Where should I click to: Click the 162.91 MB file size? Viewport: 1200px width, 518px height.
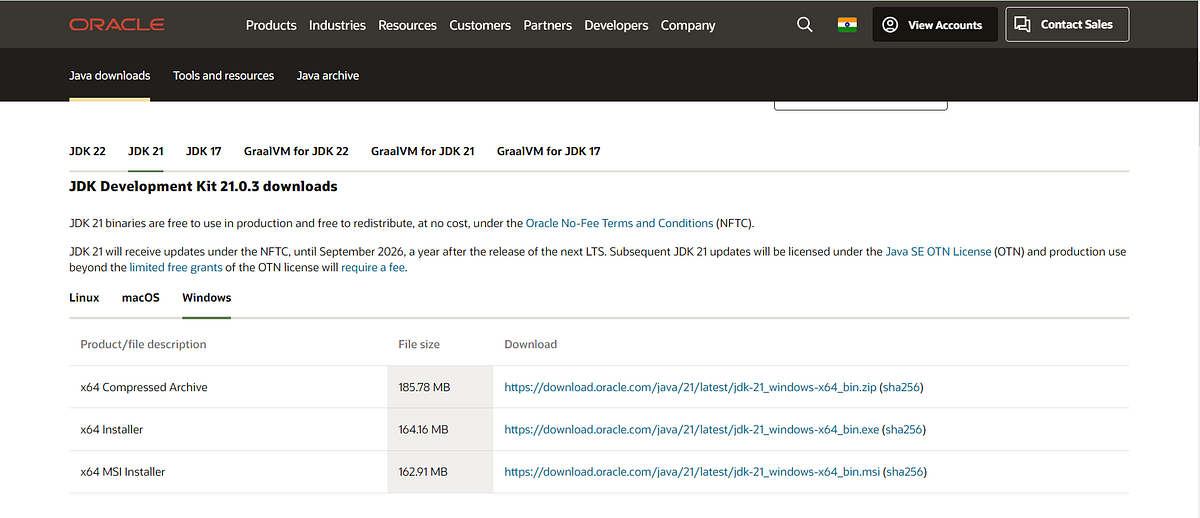pos(423,472)
